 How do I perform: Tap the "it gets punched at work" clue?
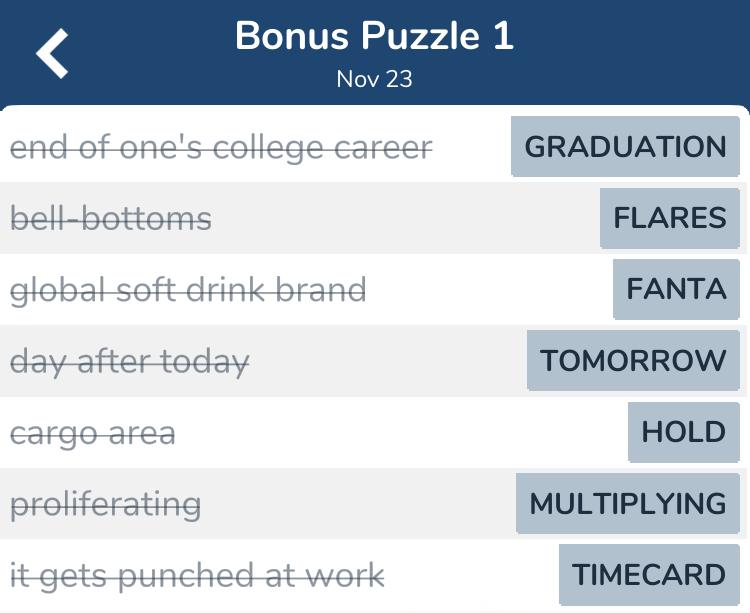point(197,577)
